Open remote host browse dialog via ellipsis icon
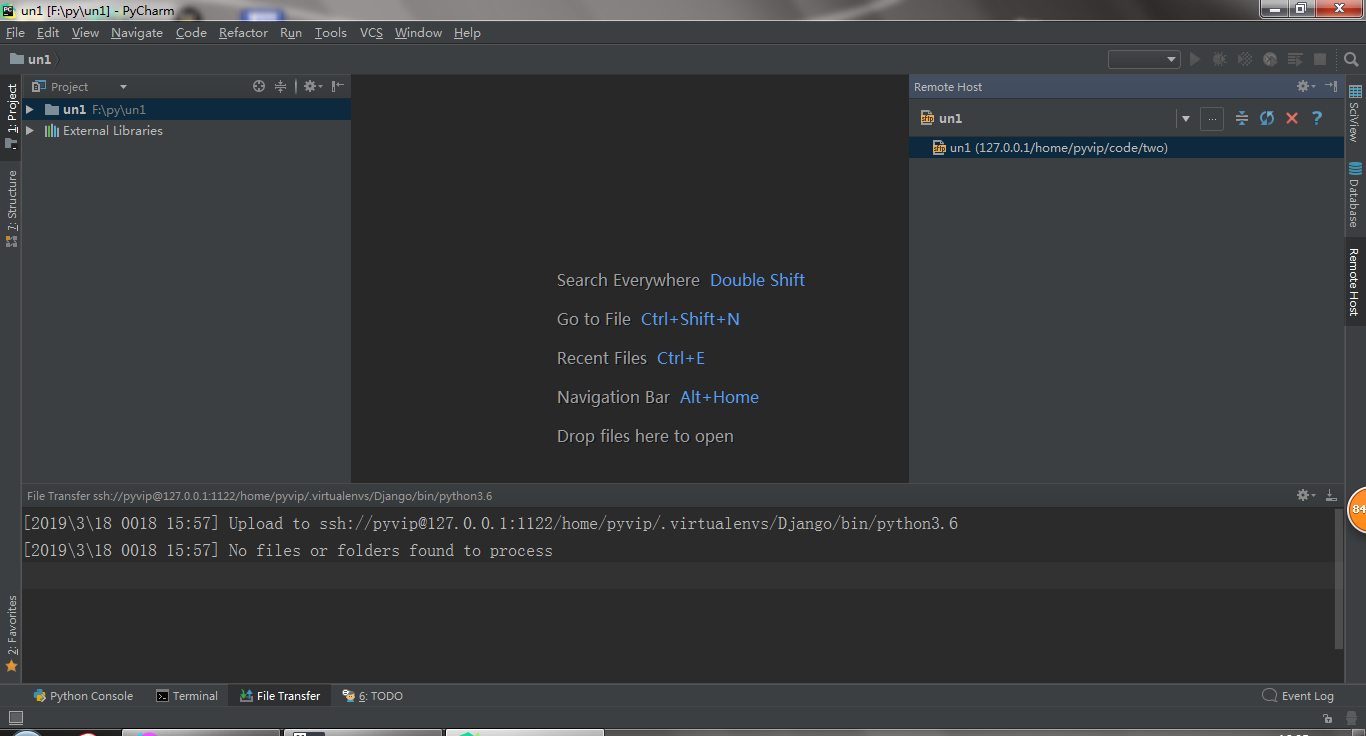Image resolution: width=1366 pixels, height=736 pixels. (1211, 118)
